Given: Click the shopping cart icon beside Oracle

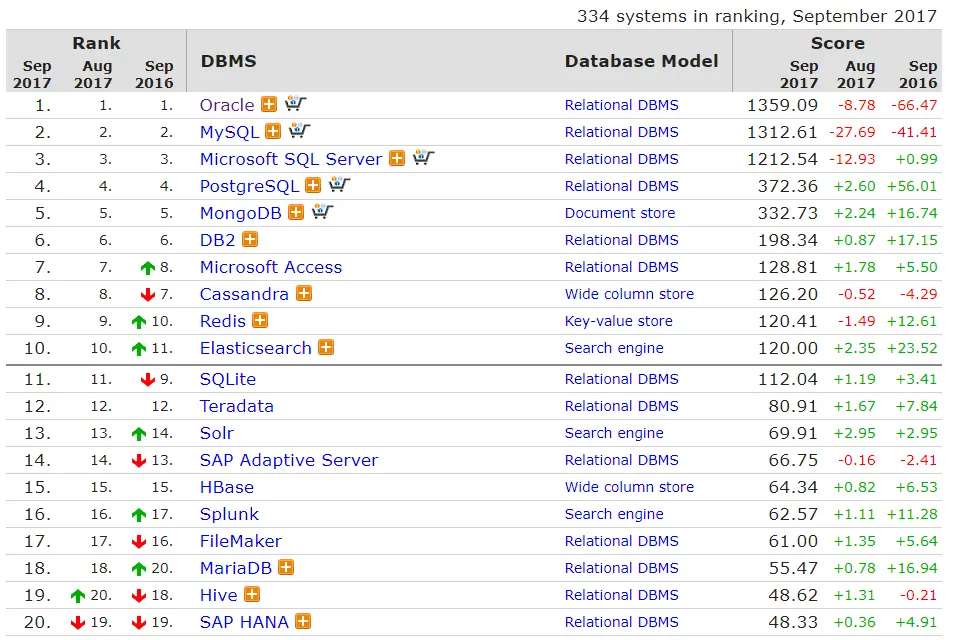Looking at the screenshot, I should pos(295,103).
